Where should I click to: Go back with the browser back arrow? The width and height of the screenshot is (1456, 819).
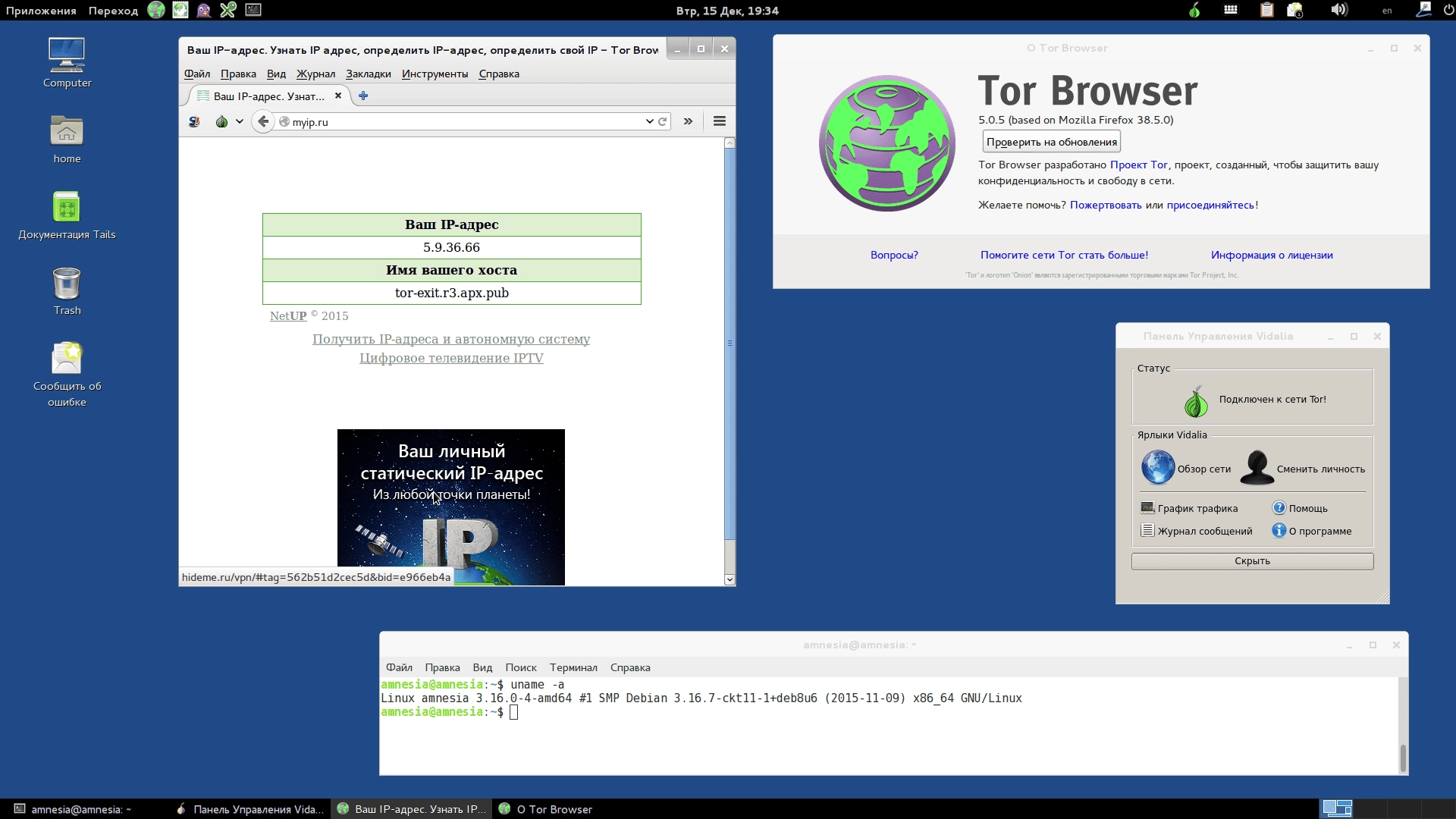tap(263, 121)
